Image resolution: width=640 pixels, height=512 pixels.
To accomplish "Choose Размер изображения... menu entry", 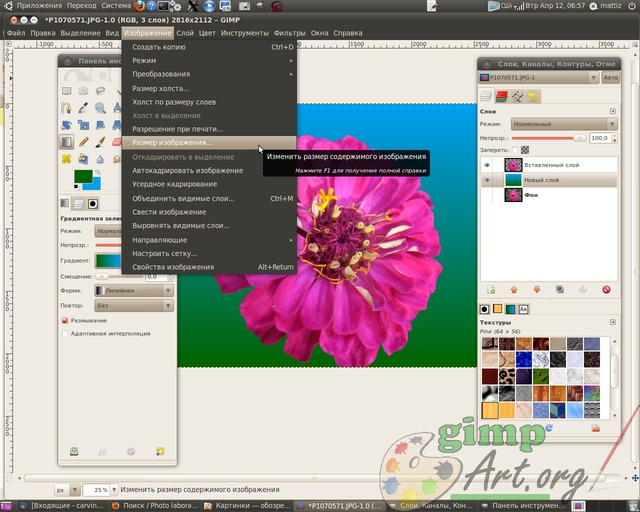I will point(209,142).
